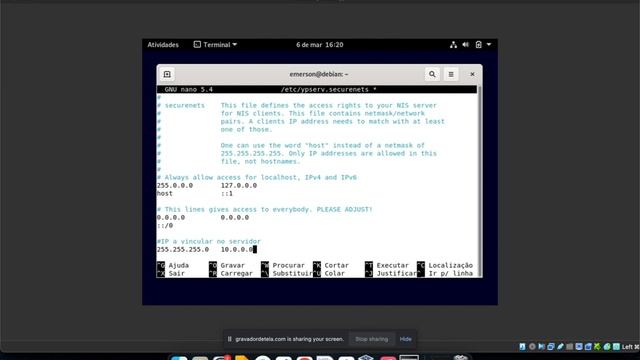Image resolution: width=640 pixels, height=360 pixels.
Task: Click the terminal window vertical scrollbar
Action: [x=480, y=181]
